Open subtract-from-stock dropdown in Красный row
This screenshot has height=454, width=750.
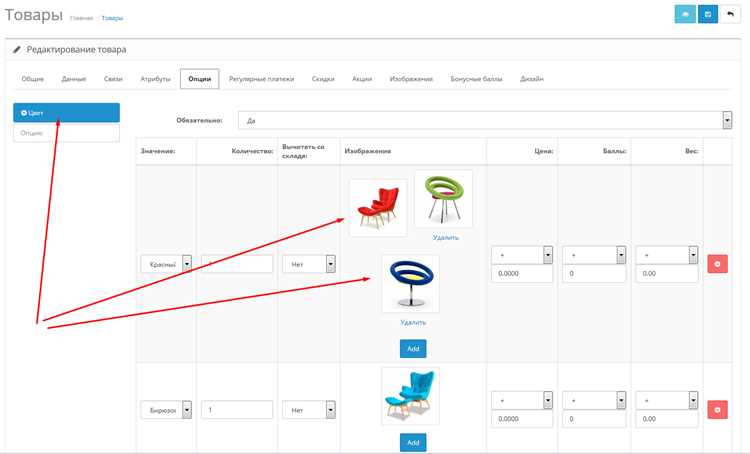point(309,264)
